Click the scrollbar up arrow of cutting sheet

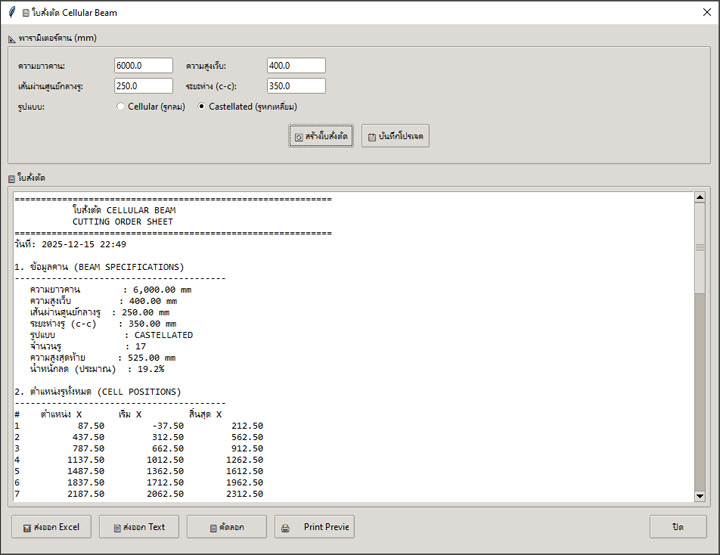[700, 197]
